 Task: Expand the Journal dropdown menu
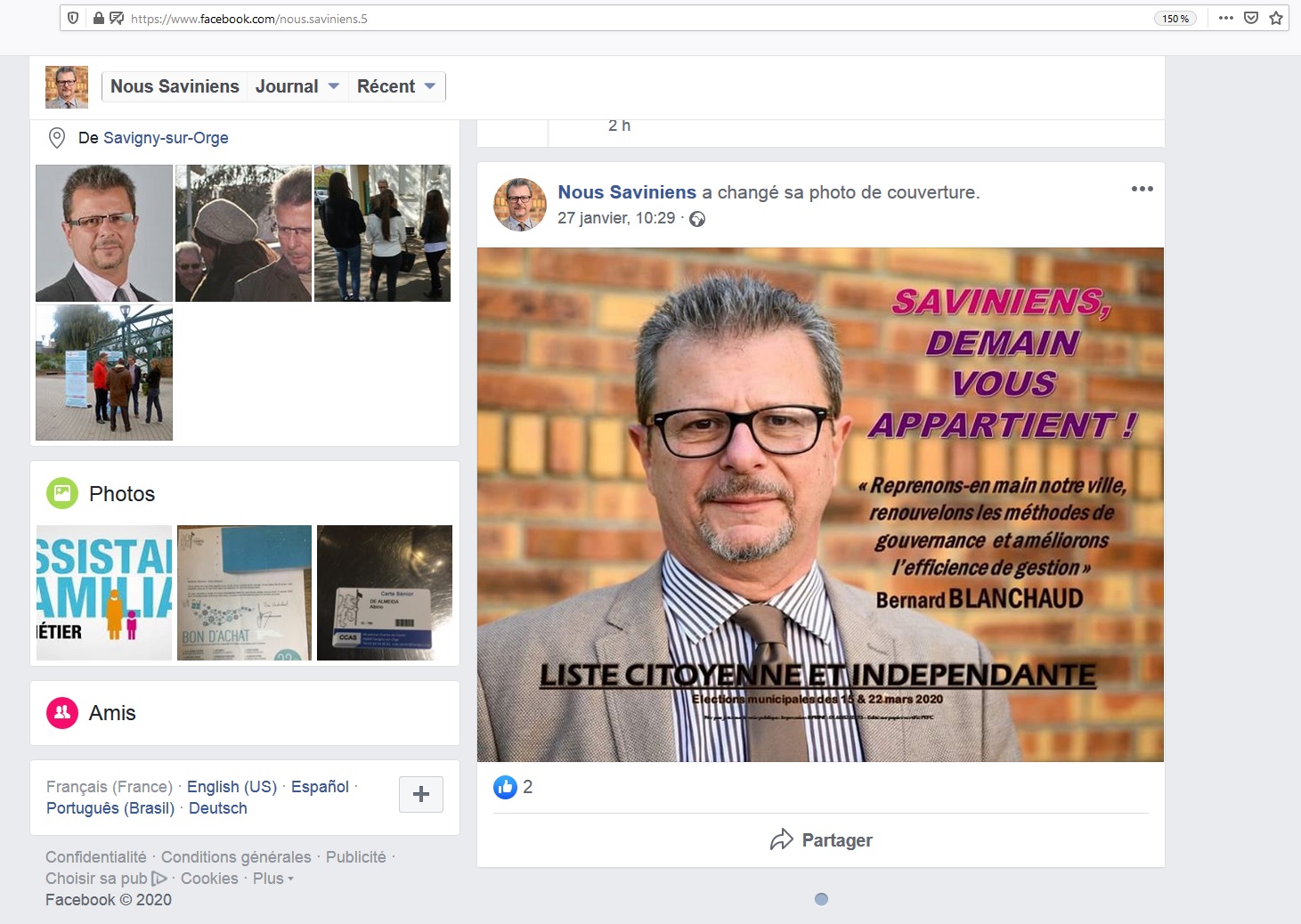(x=297, y=86)
